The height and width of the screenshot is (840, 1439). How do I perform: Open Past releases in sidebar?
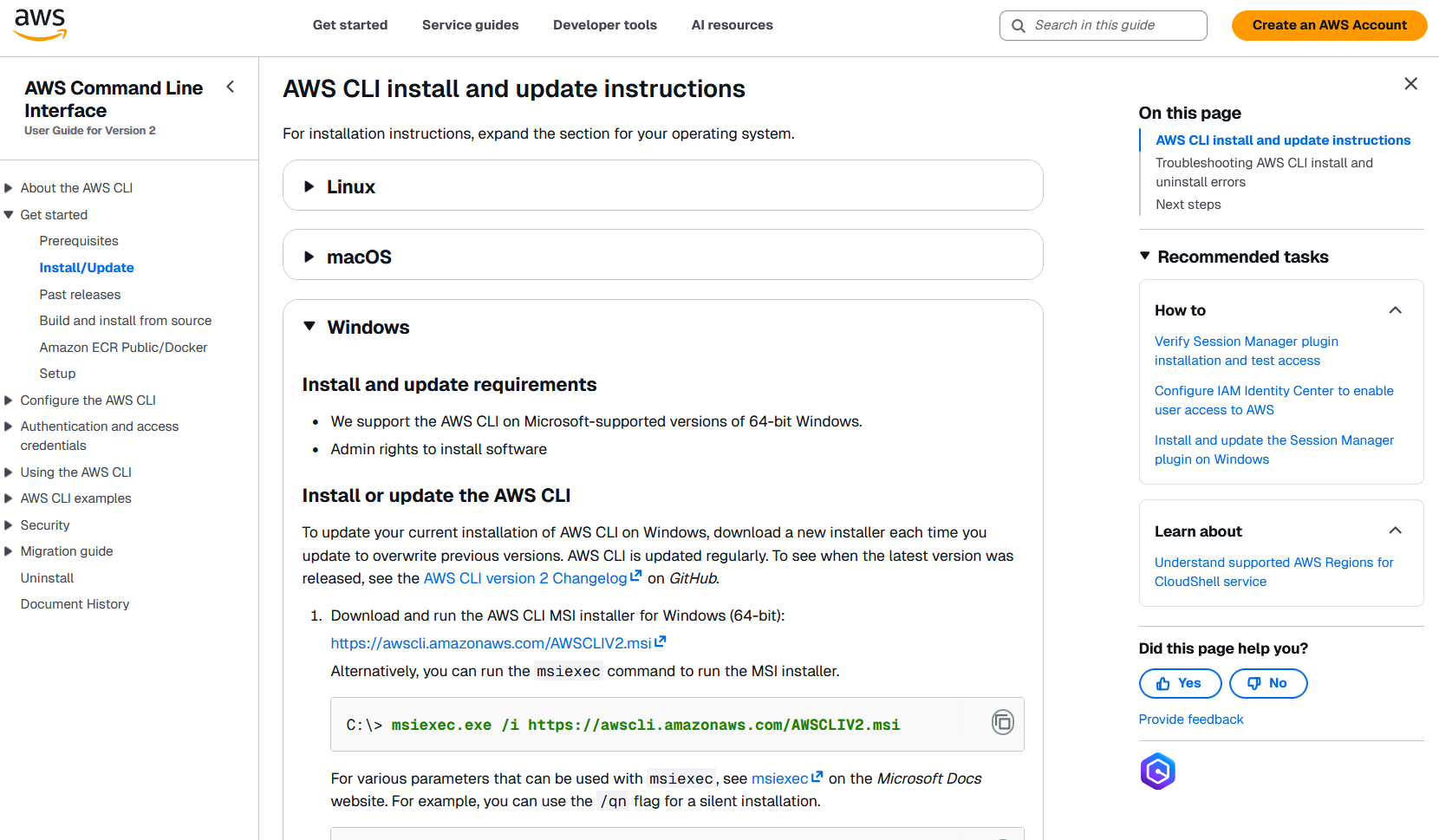click(x=80, y=295)
